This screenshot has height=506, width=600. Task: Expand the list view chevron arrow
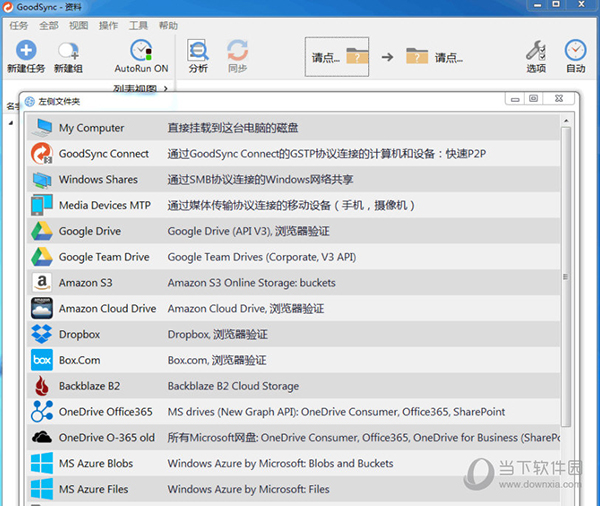pyautogui.click(x=165, y=88)
